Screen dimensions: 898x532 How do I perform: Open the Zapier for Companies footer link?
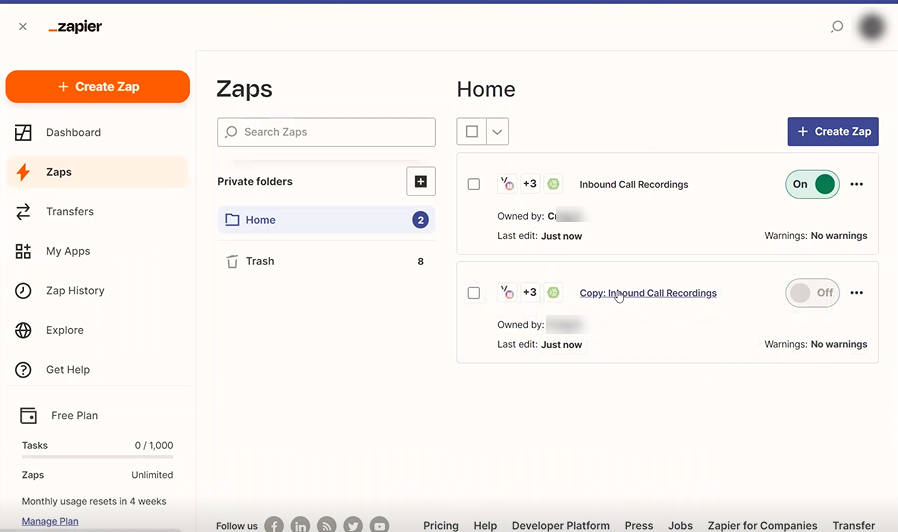pyautogui.click(x=762, y=525)
